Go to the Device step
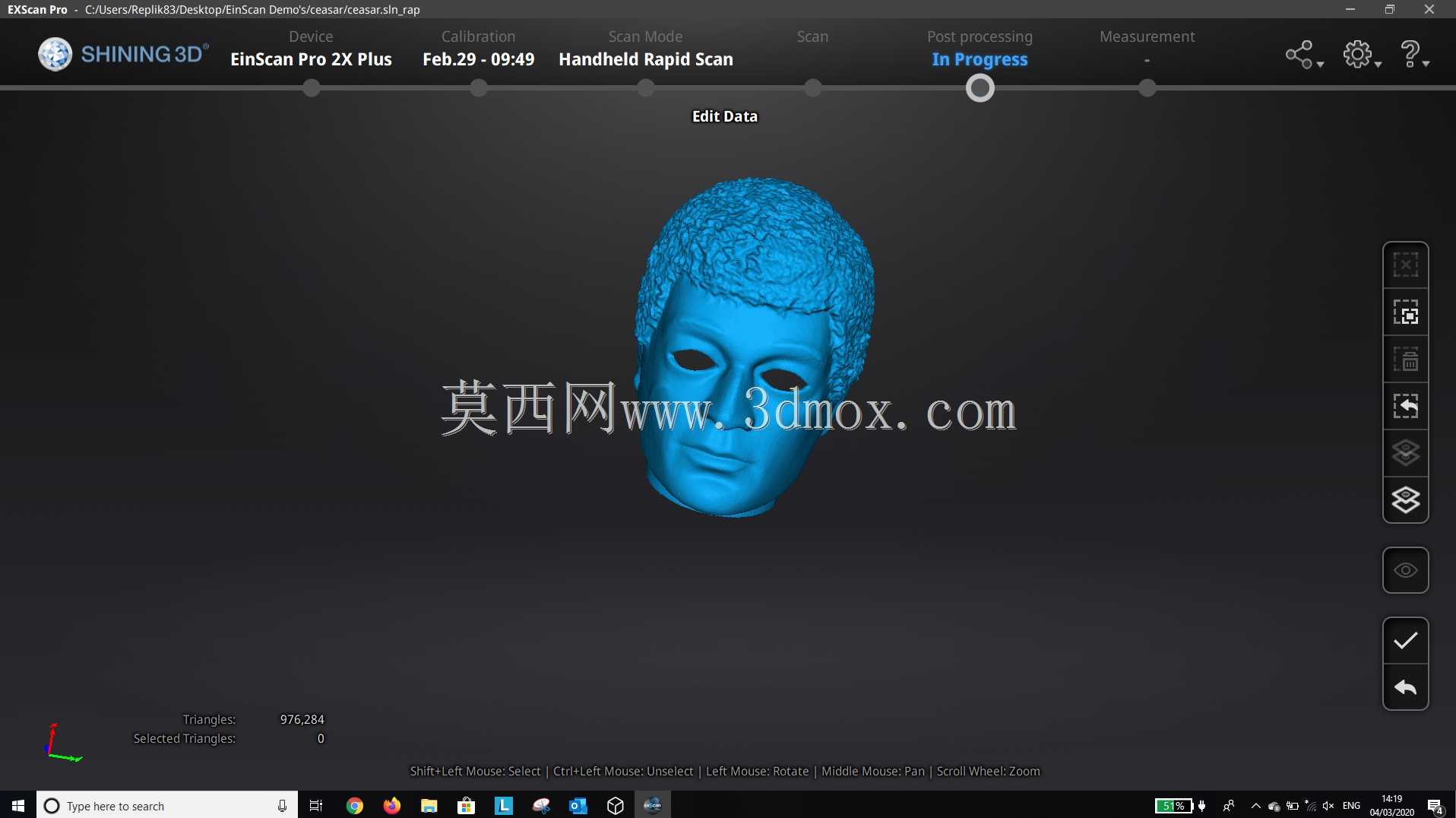 click(311, 36)
